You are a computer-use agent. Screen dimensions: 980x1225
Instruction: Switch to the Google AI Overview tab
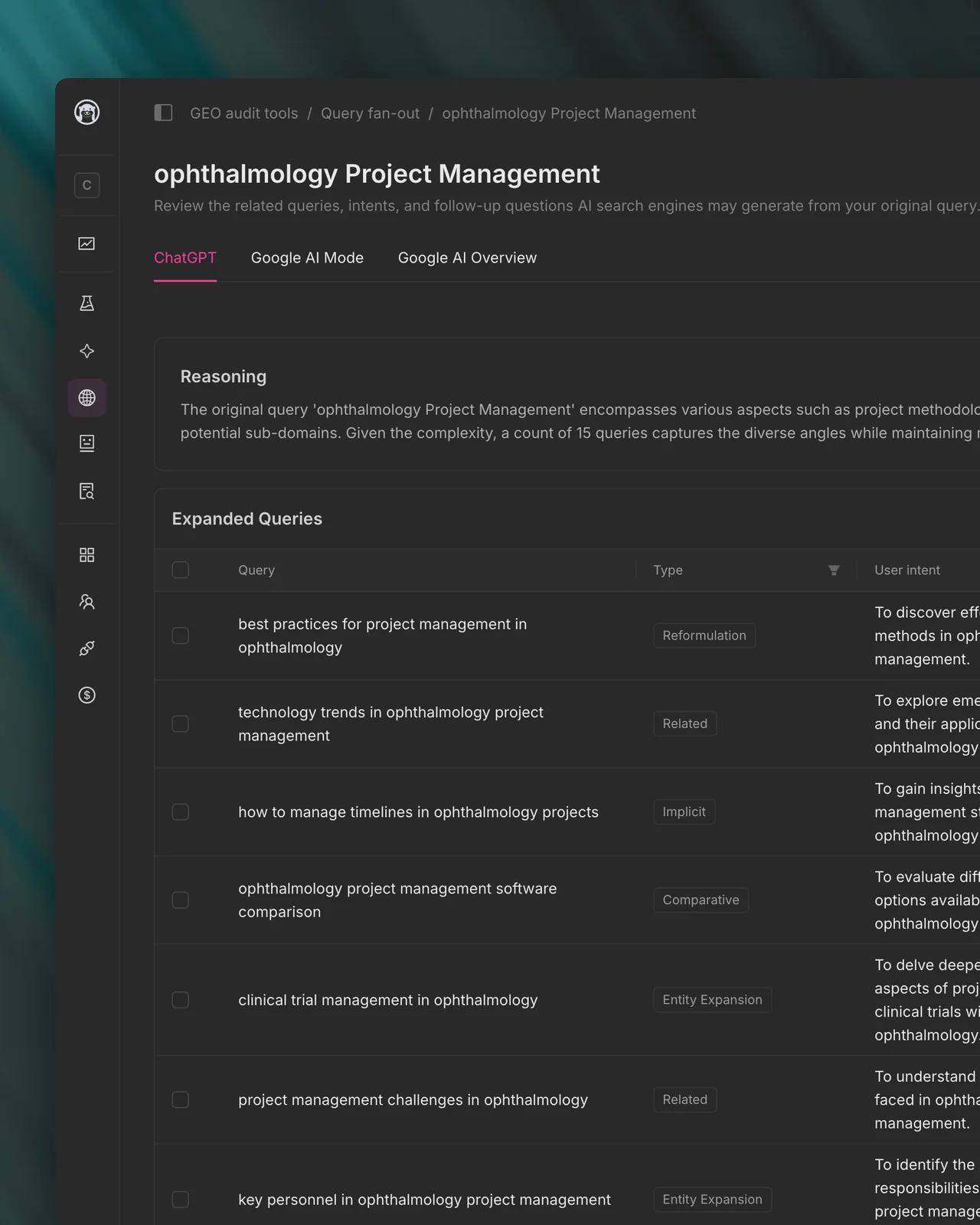[467, 258]
